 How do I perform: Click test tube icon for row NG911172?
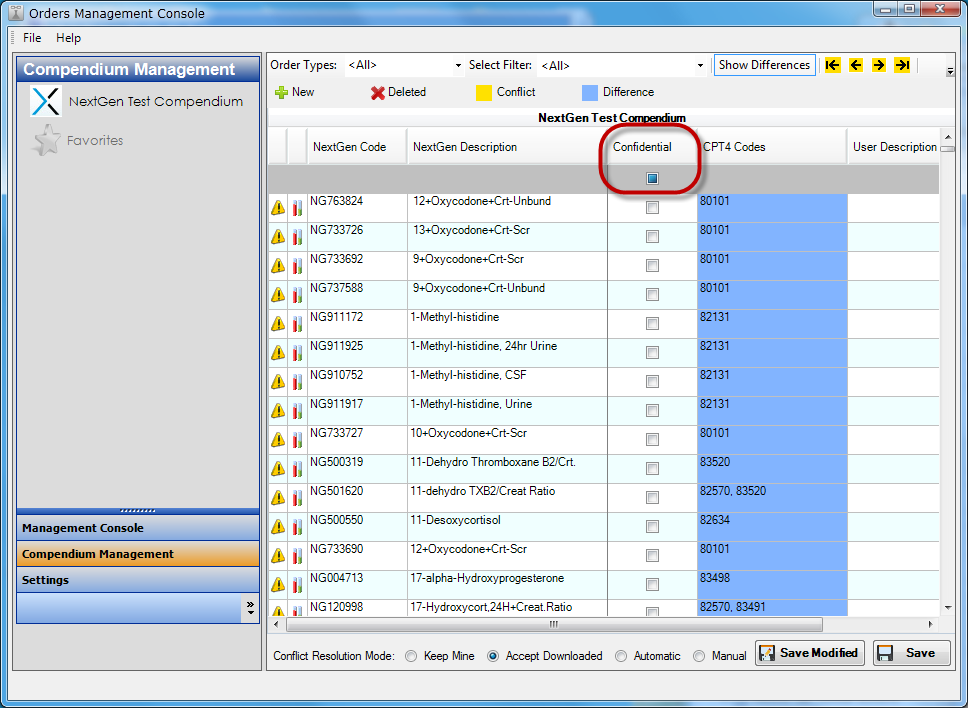[298, 323]
